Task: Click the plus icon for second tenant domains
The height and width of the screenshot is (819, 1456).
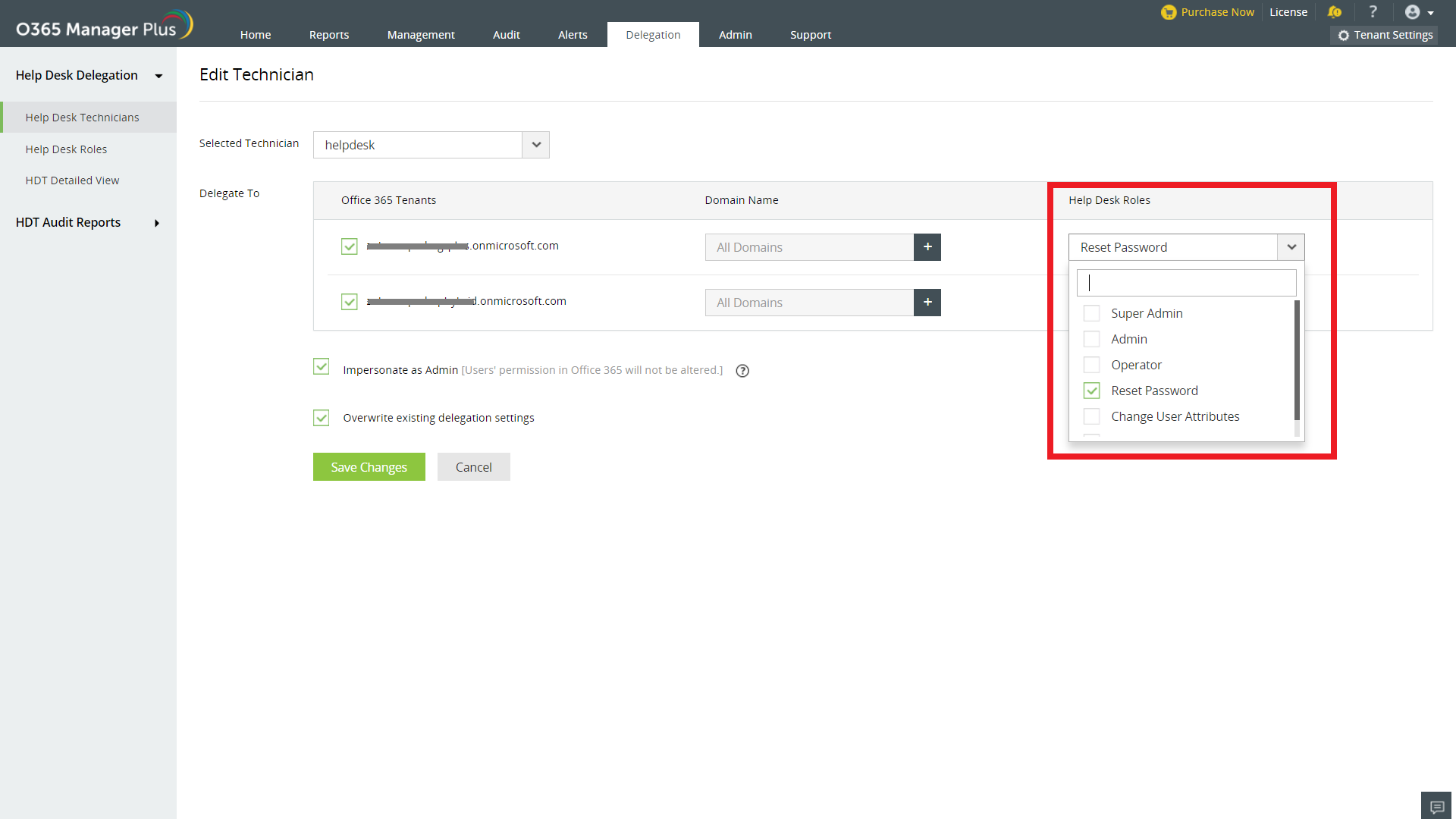Action: click(x=927, y=303)
